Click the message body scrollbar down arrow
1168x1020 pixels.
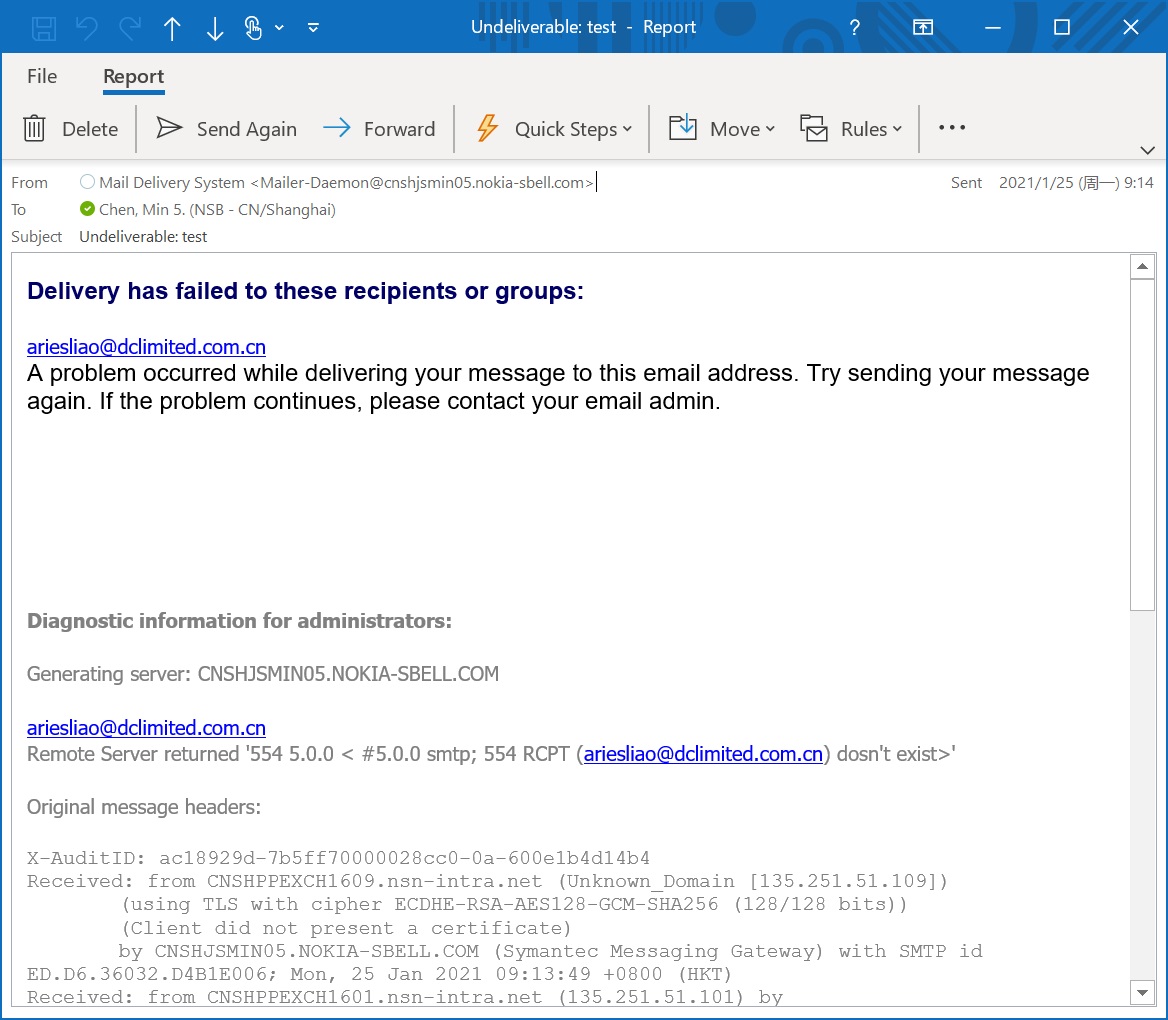tap(1141, 991)
